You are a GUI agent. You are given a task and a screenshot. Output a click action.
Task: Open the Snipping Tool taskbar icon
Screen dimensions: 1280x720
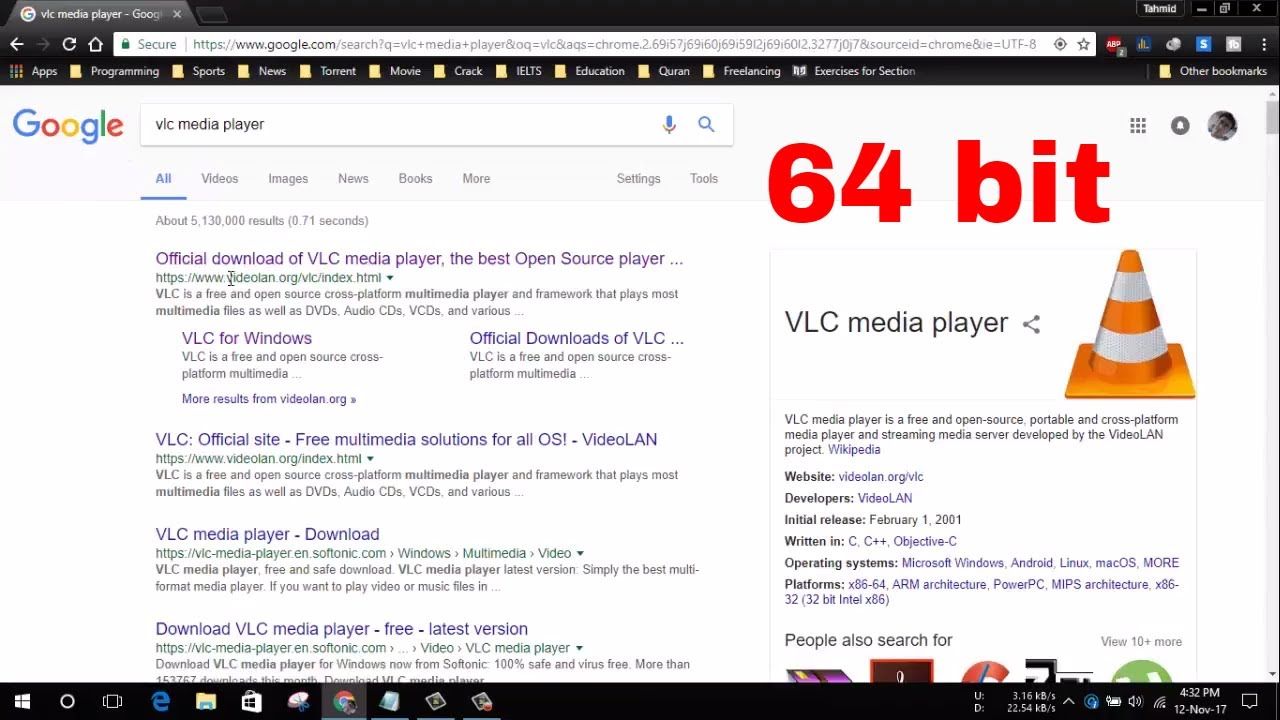tap(298, 701)
